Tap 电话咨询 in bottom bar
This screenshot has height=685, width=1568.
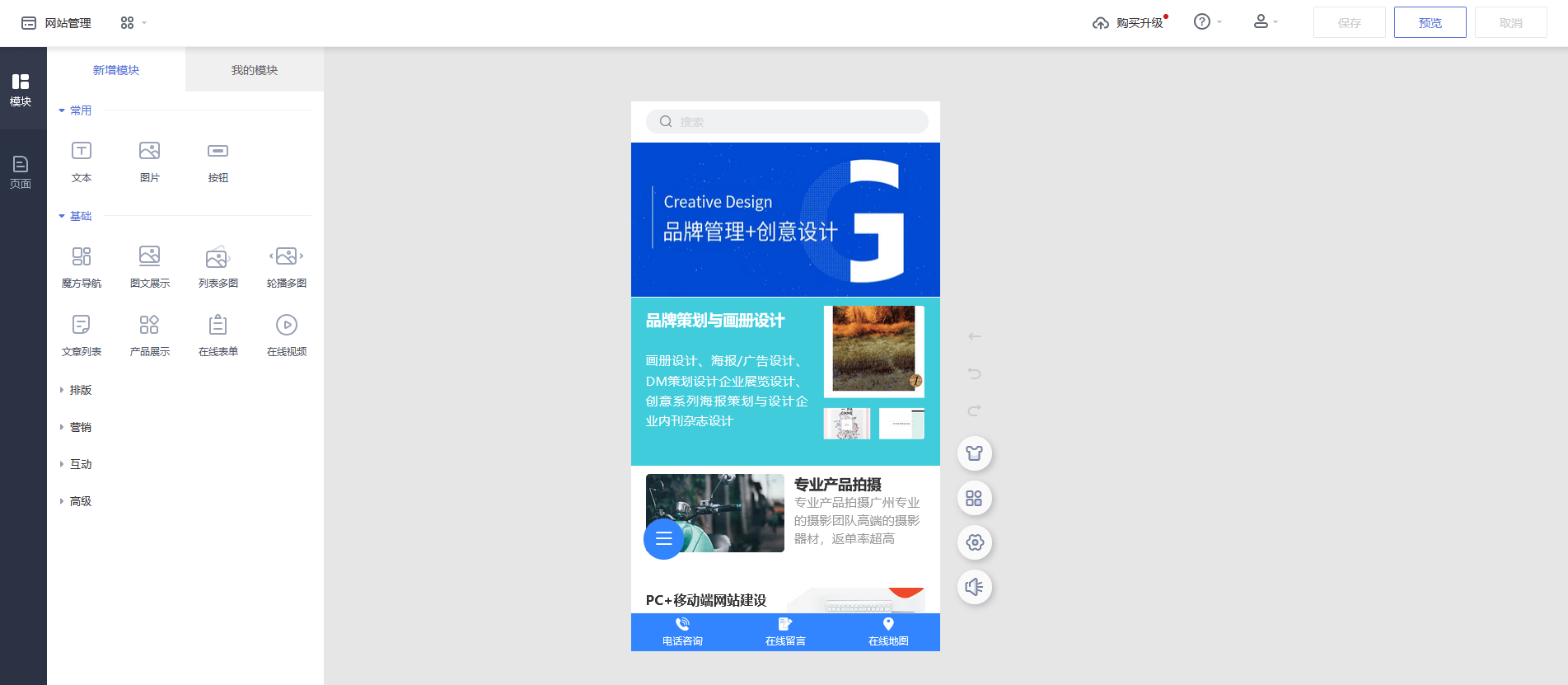682,631
